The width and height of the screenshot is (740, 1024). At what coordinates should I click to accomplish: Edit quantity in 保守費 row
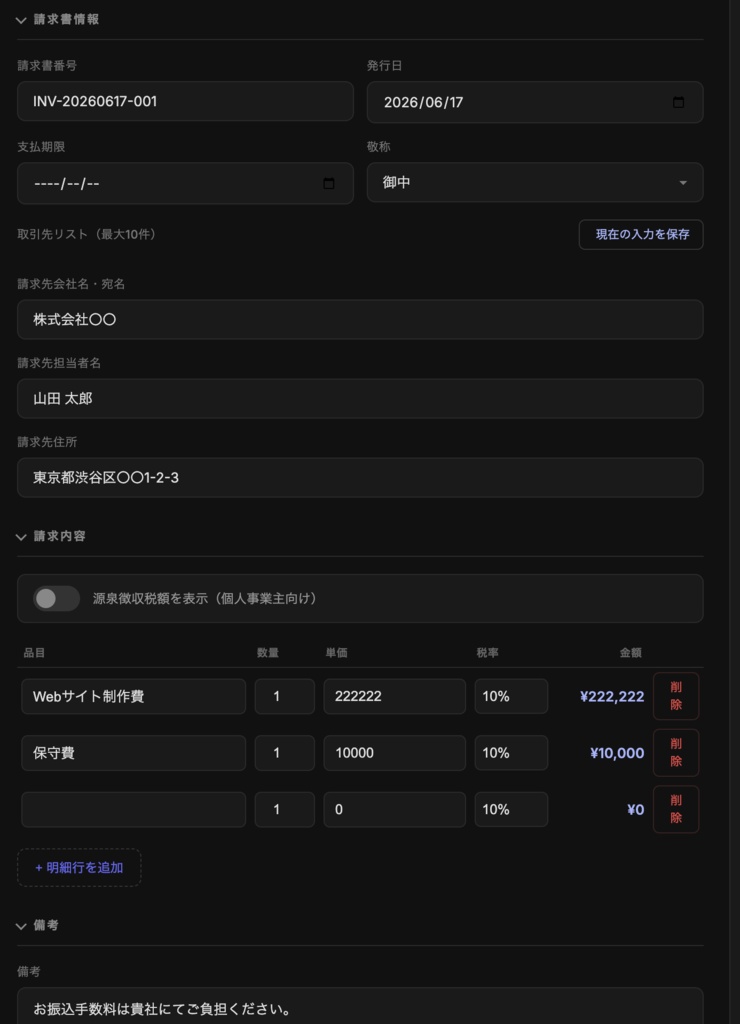(x=285, y=752)
